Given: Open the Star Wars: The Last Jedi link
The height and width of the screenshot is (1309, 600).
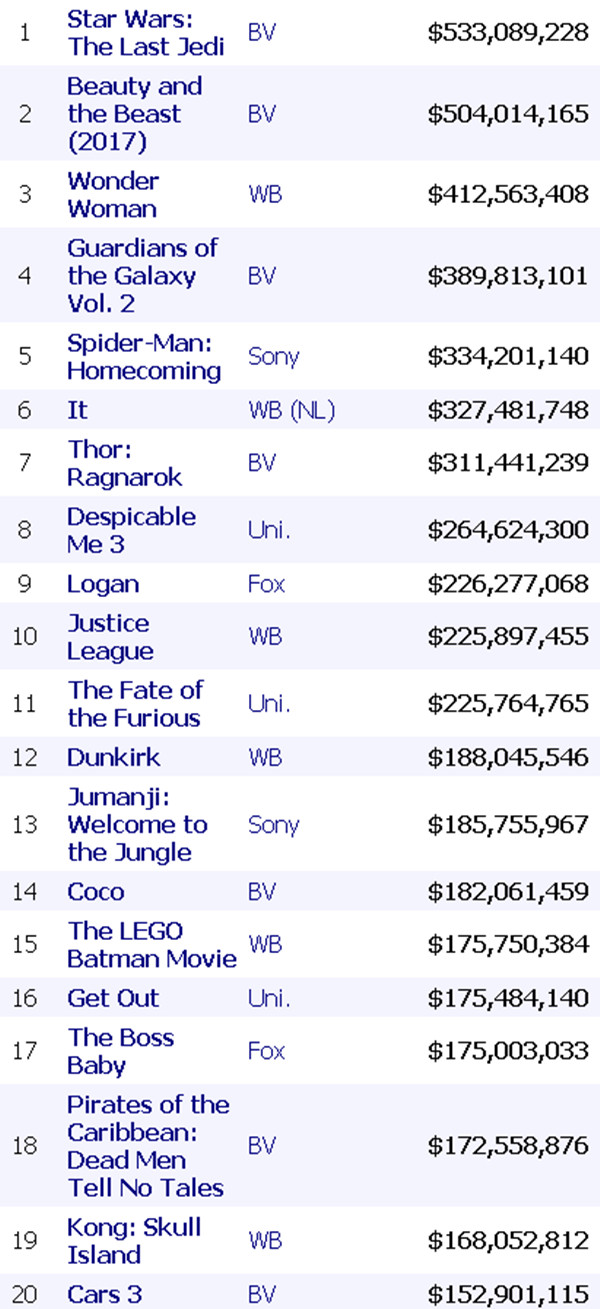Looking at the screenshot, I should [145, 32].
